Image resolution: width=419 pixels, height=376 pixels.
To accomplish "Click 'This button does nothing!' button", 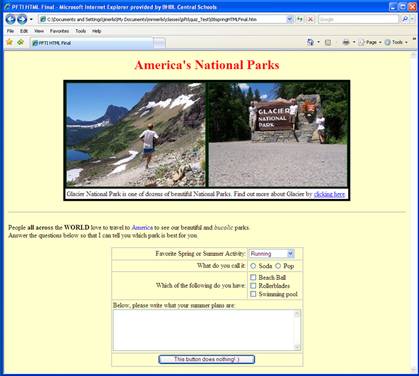I will (207, 359).
